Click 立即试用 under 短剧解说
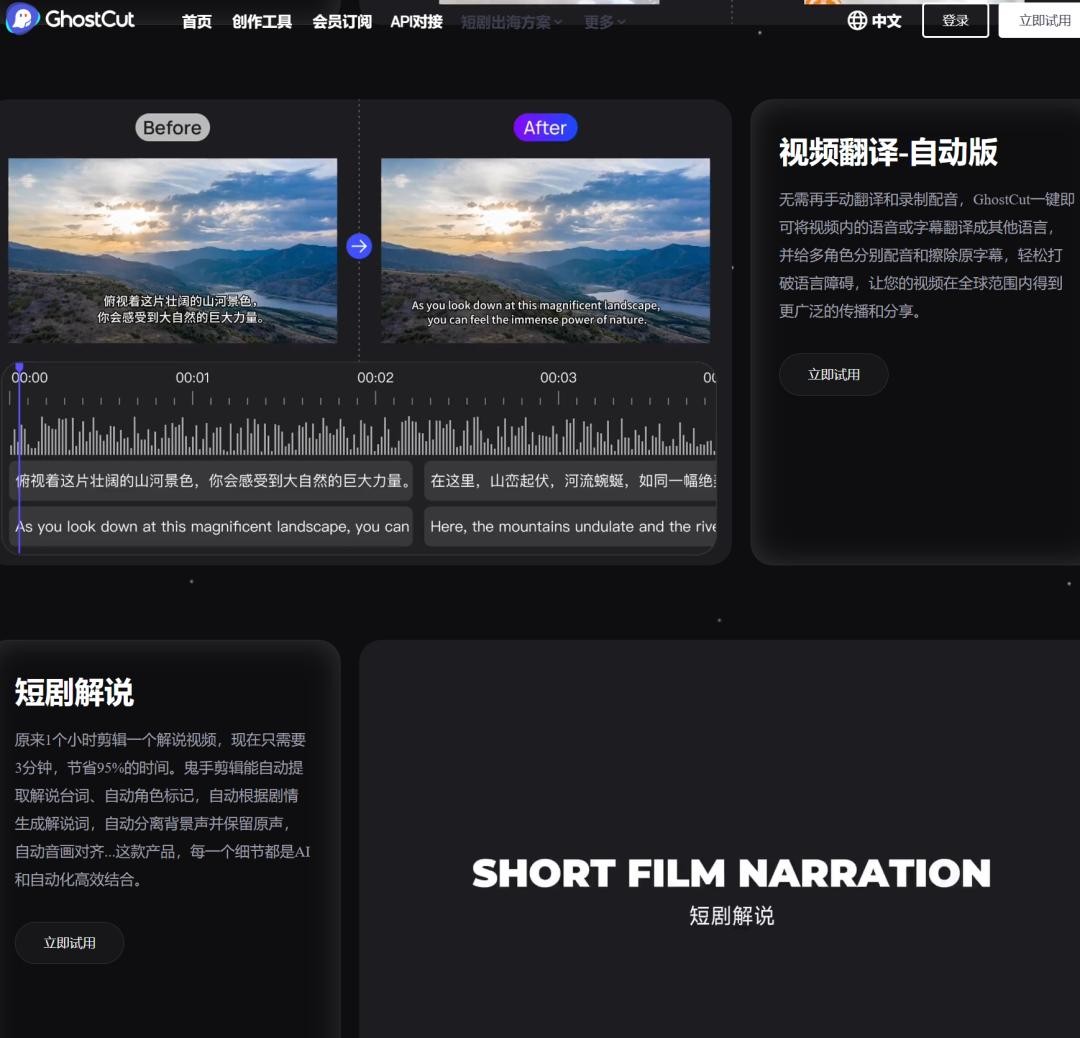The width and height of the screenshot is (1080, 1038). coord(69,943)
